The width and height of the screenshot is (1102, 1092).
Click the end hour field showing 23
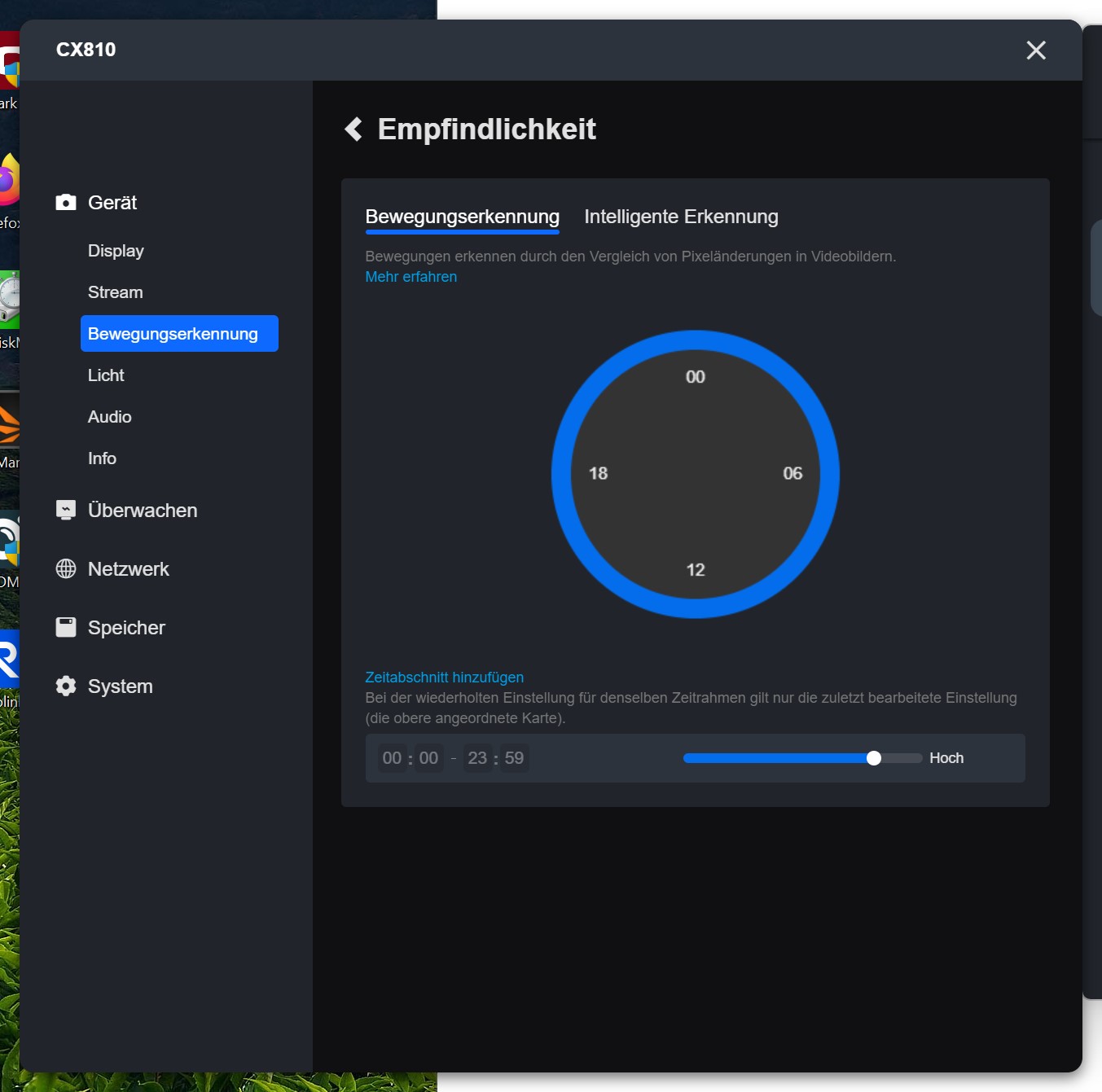click(477, 758)
